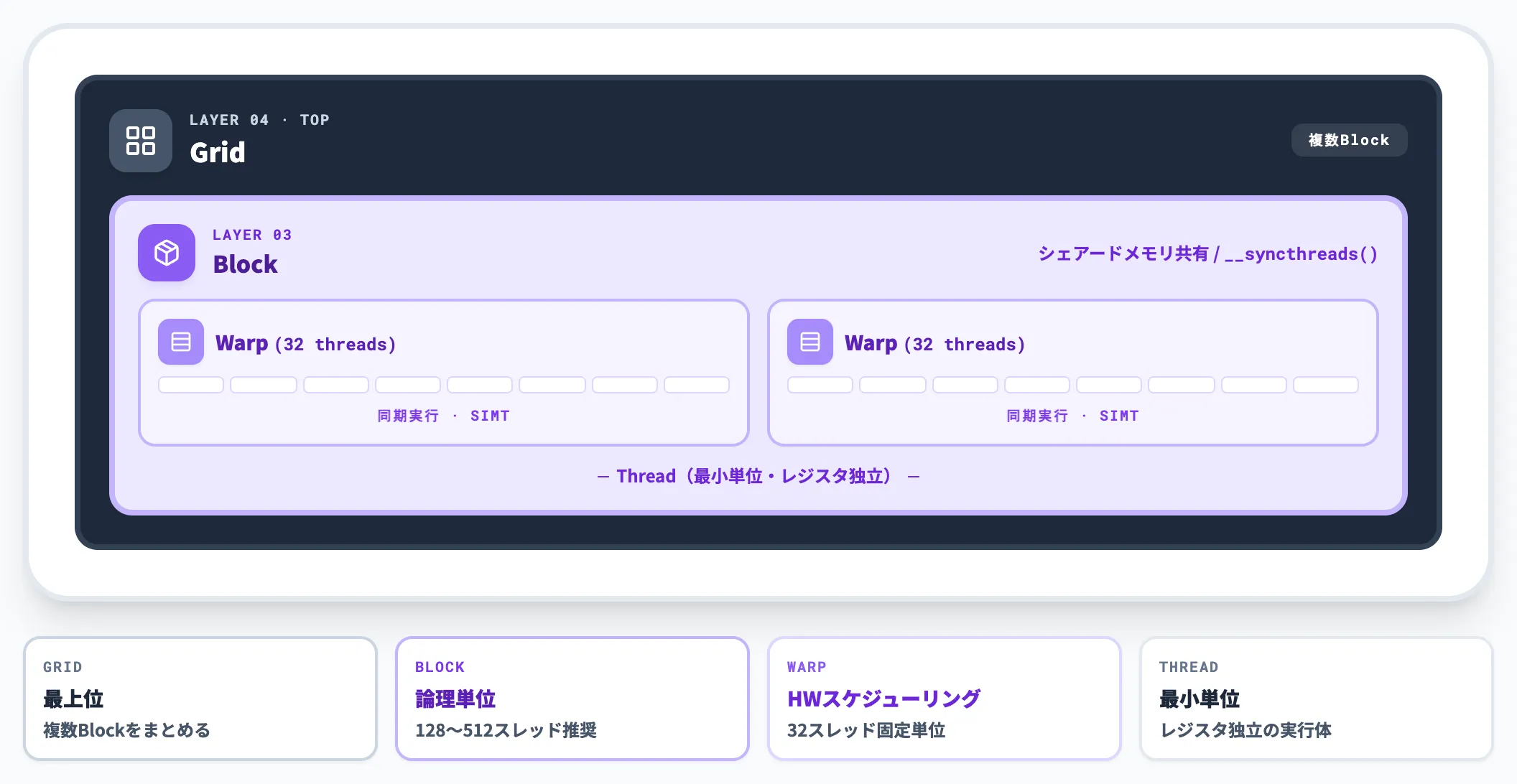Viewport: 1517px width, 784px height.
Task: Click the レジスタ独立の実行体 description
Action: pos(1245,730)
